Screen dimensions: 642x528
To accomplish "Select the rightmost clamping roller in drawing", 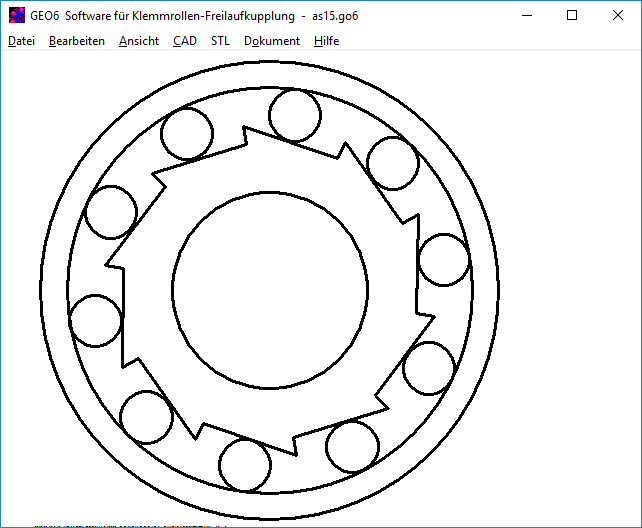I will (x=444, y=260).
